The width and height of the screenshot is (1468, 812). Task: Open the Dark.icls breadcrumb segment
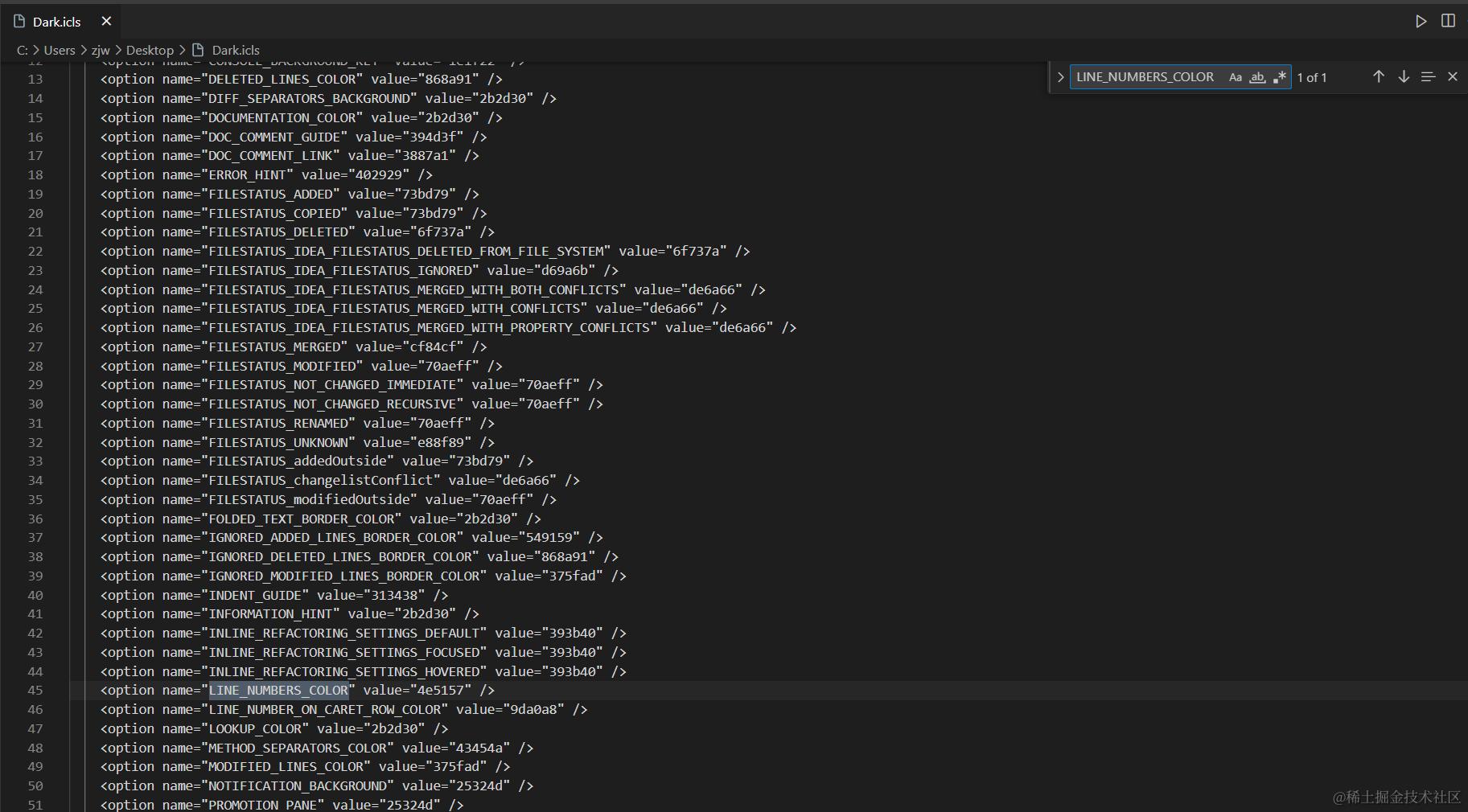(x=236, y=50)
